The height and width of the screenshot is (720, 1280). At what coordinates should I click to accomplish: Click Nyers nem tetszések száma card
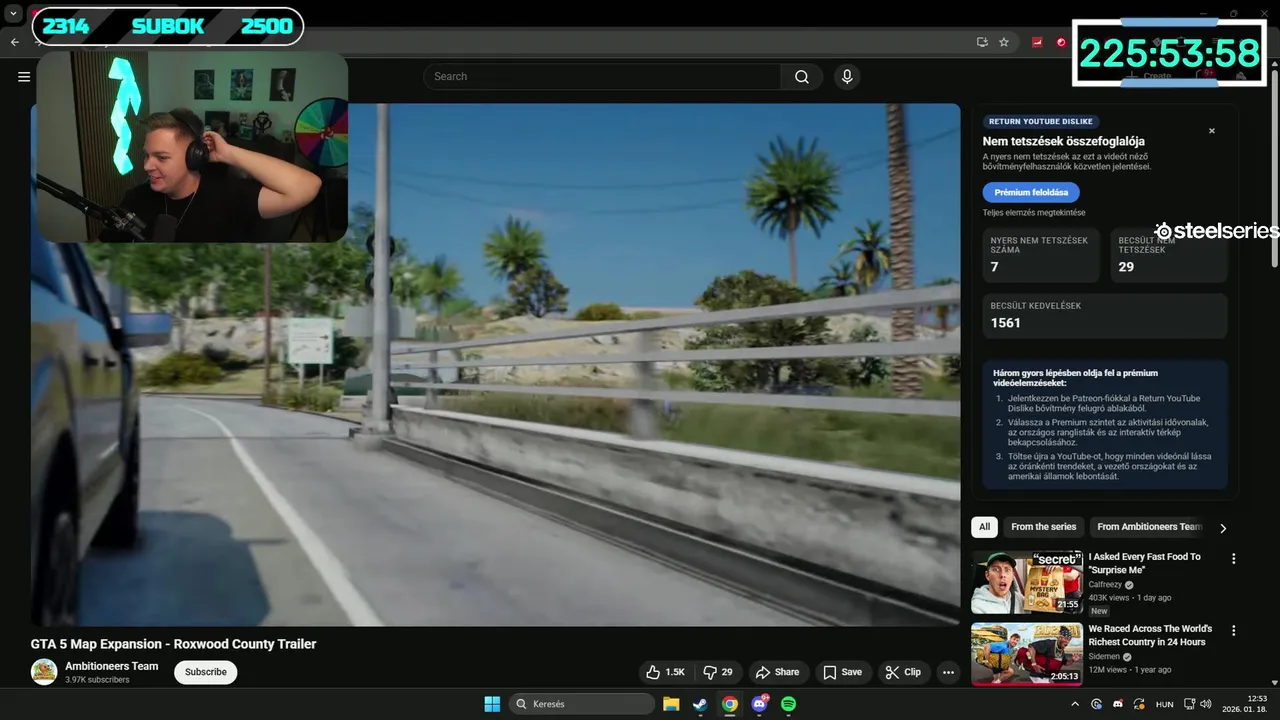click(1041, 255)
